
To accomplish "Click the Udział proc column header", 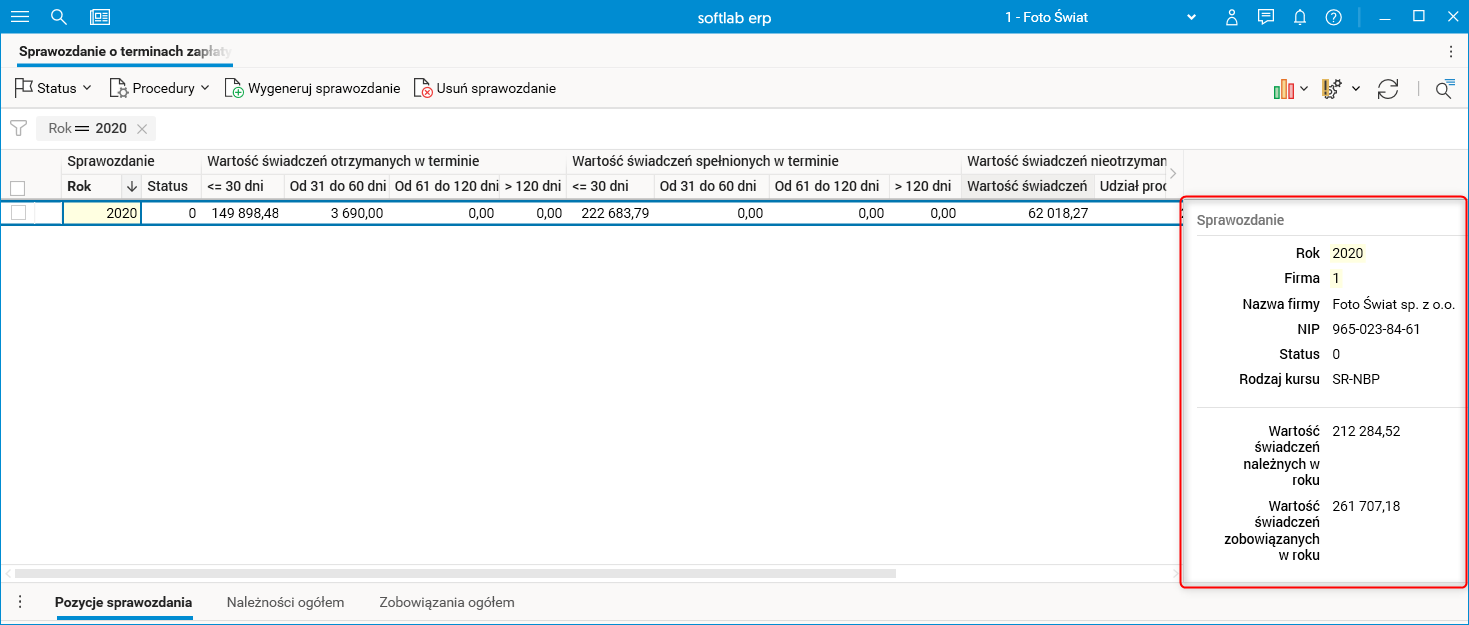I will [x=1133, y=186].
